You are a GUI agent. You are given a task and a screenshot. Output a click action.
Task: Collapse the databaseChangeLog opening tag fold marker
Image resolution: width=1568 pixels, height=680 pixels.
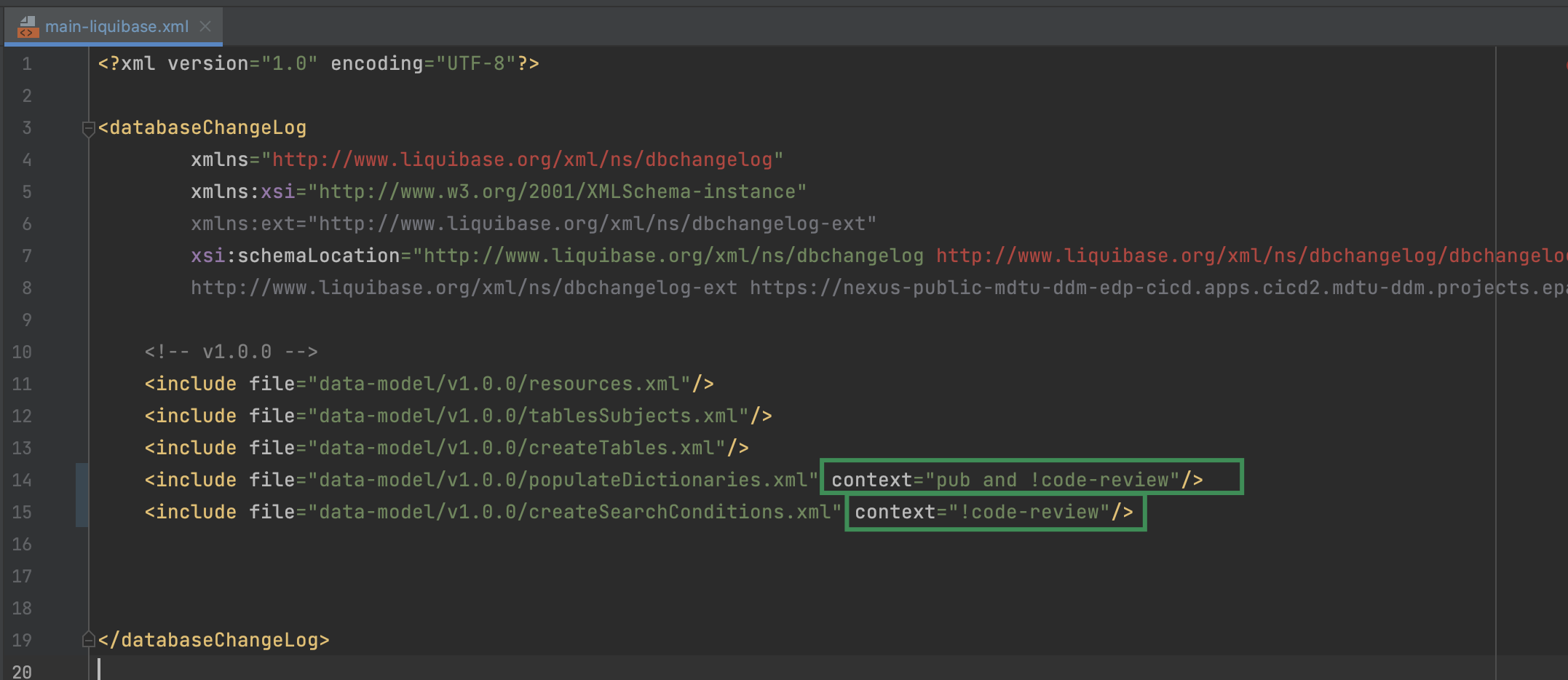88,129
